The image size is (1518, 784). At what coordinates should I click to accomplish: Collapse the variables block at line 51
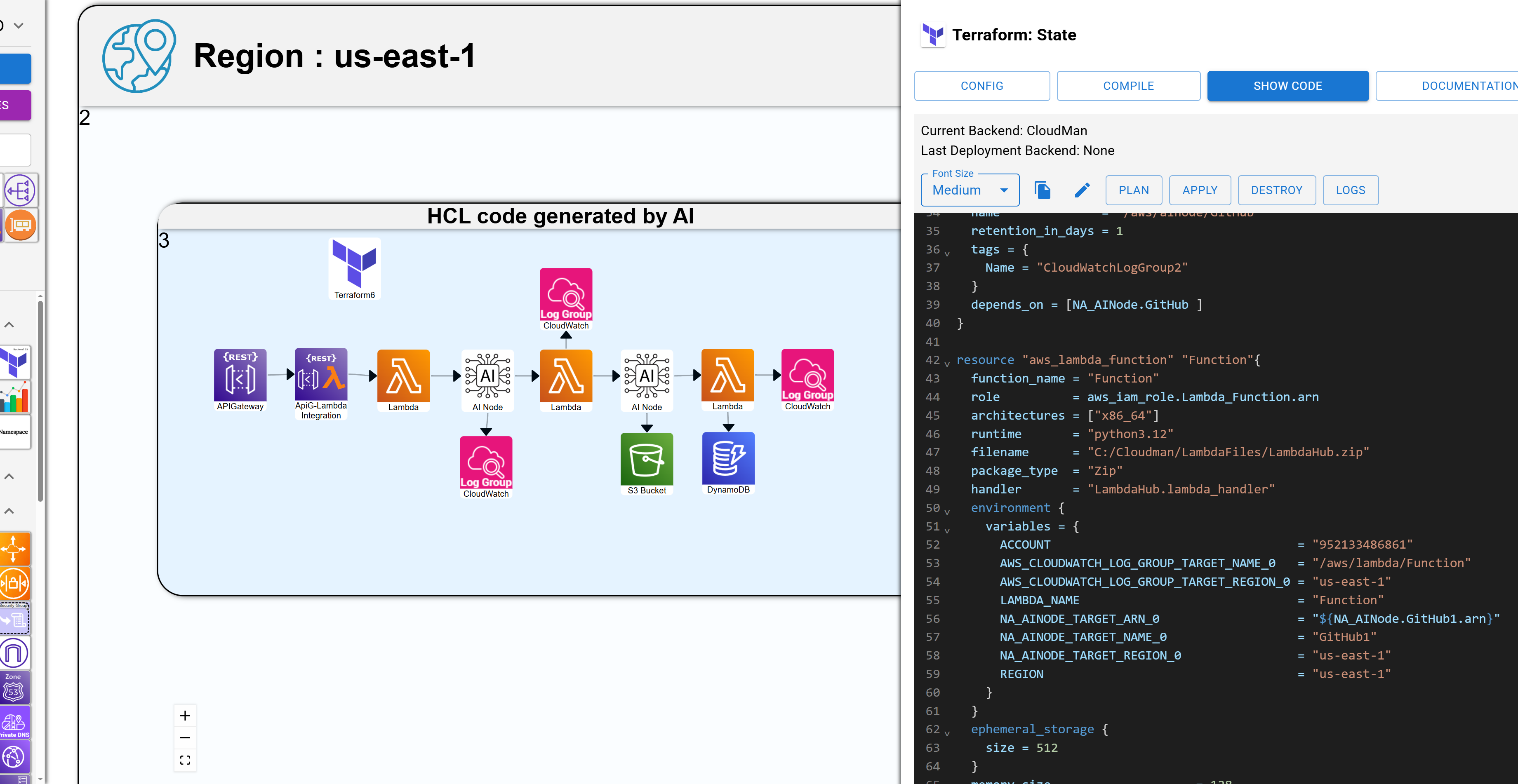[x=947, y=530]
